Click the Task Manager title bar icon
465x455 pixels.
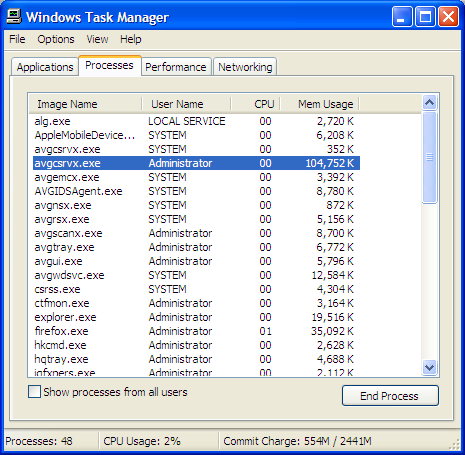(x=14, y=17)
